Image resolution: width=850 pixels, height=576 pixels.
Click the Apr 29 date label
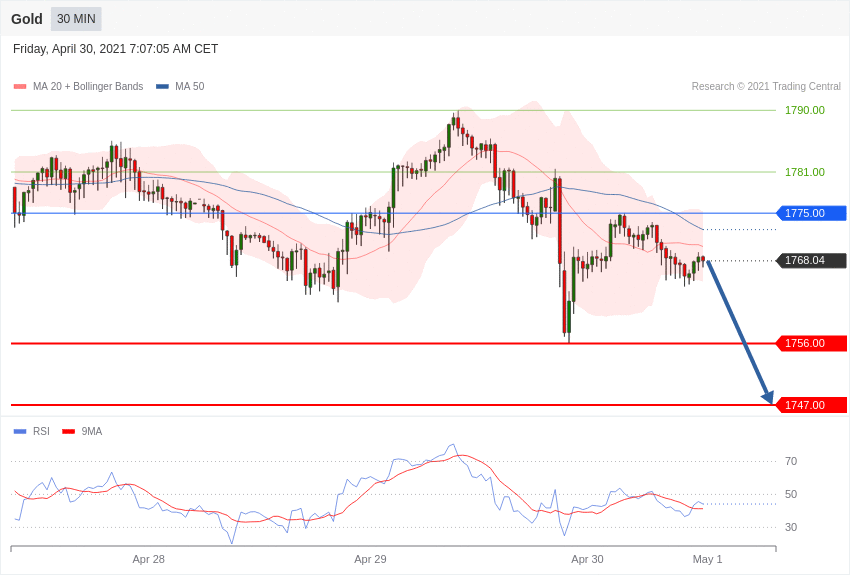370,559
